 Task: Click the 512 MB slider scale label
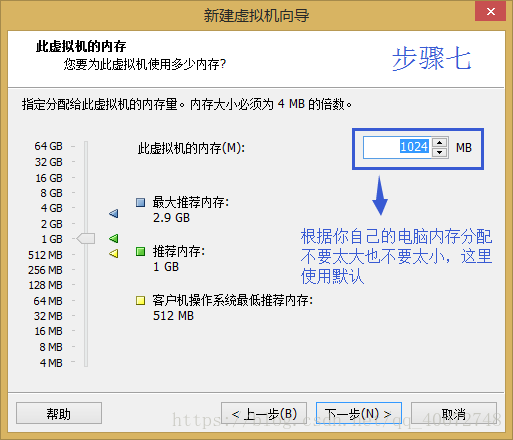pyautogui.click(x=45, y=255)
